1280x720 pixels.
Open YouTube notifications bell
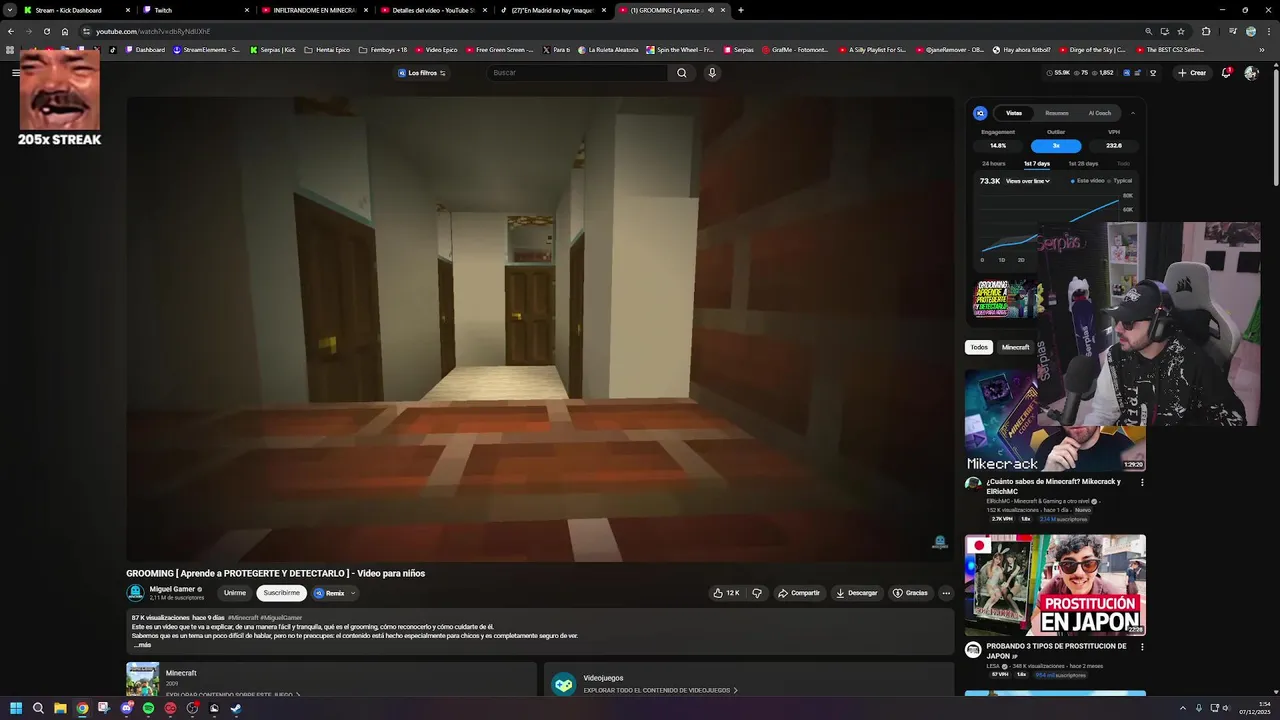click(x=1226, y=73)
